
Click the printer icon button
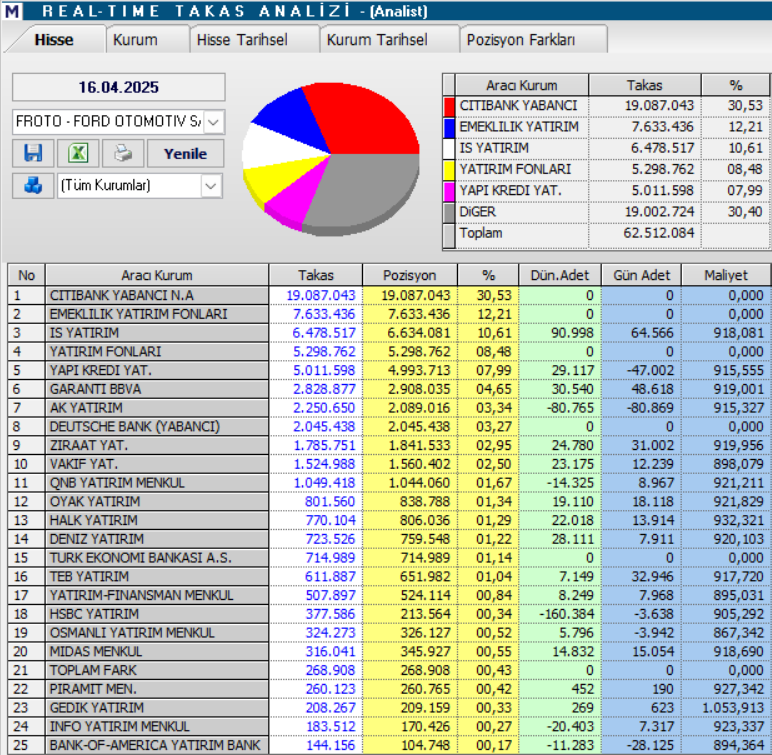[x=123, y=153]
